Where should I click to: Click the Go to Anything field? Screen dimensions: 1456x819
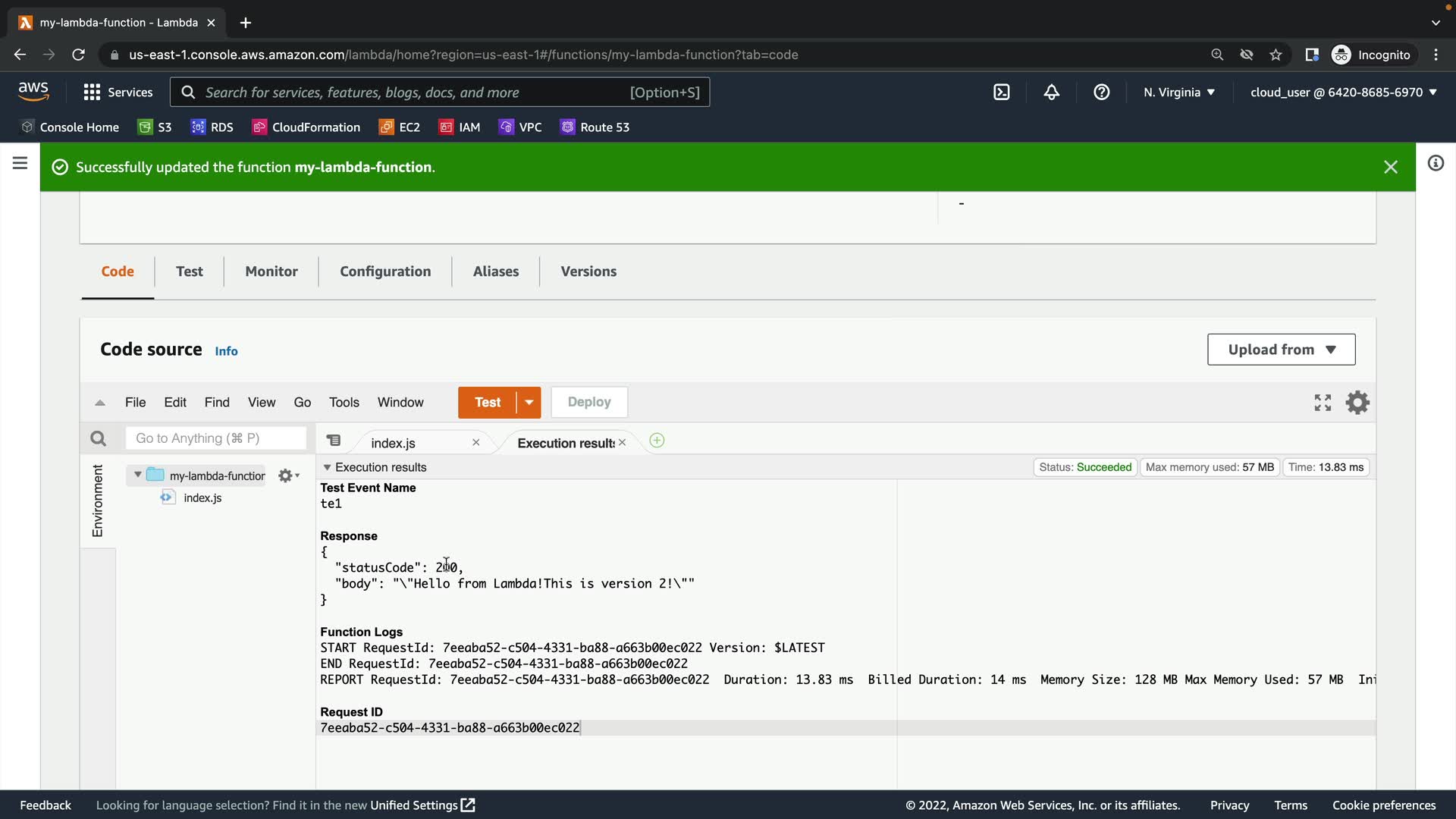[x=216, y=438]
